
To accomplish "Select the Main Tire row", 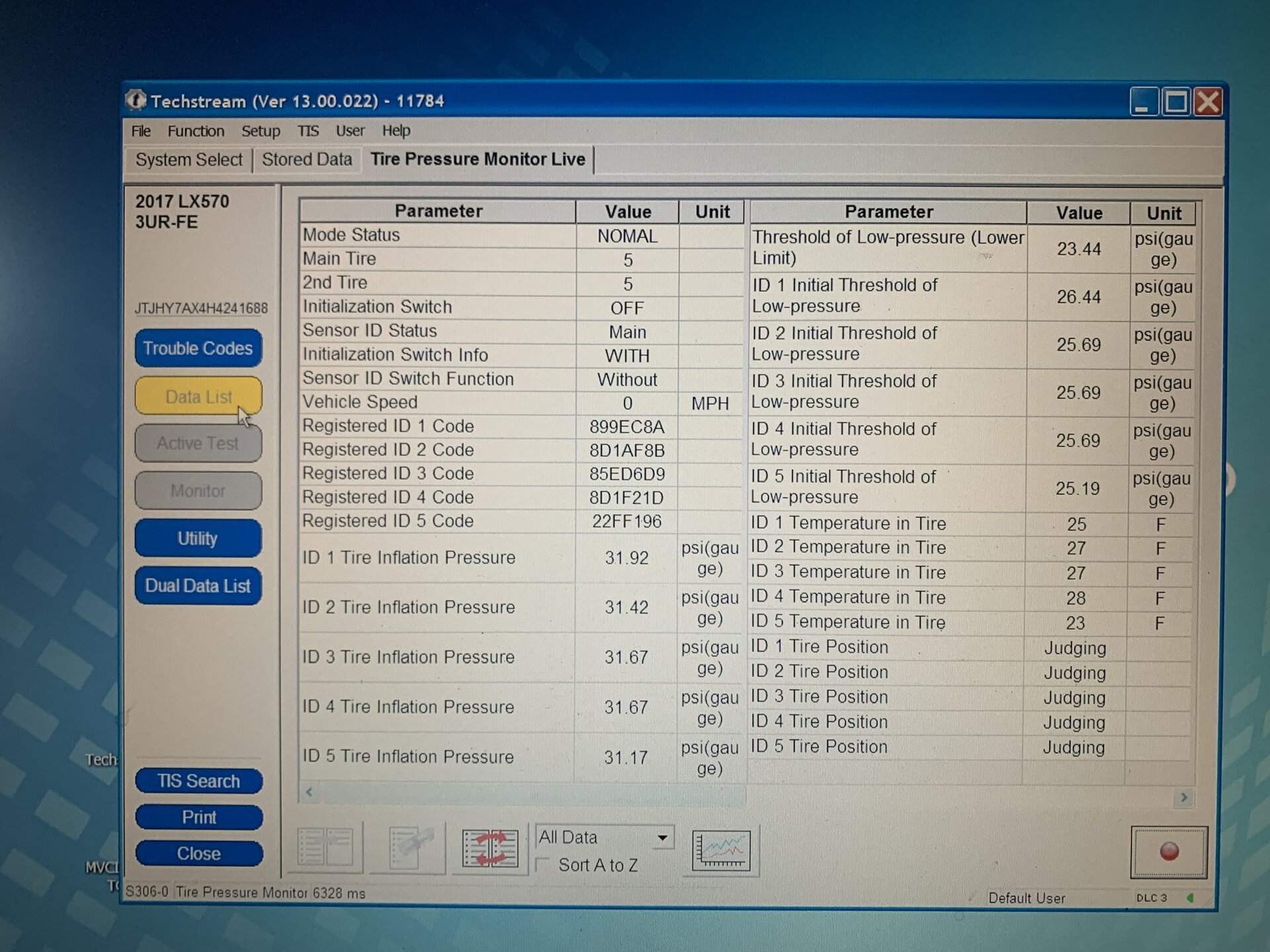I will 521,259.
